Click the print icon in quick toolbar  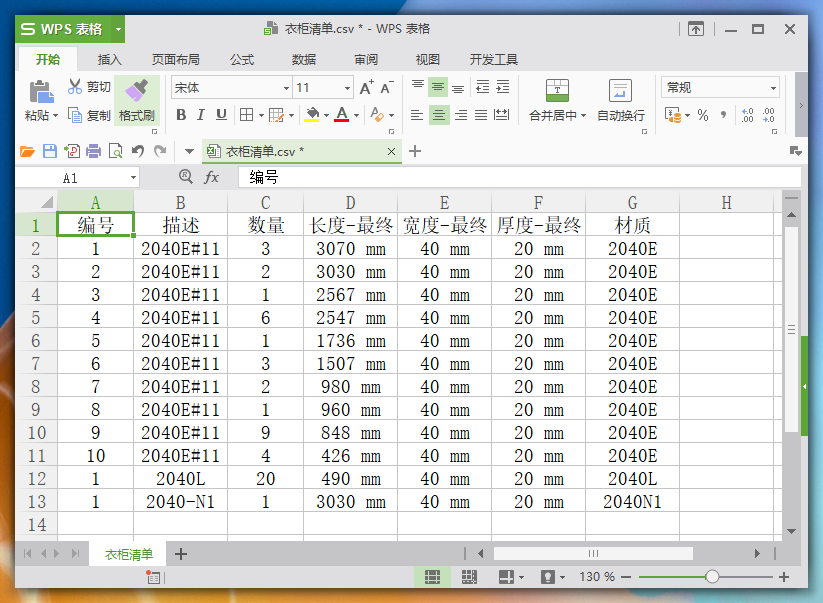tap(93, 152)
